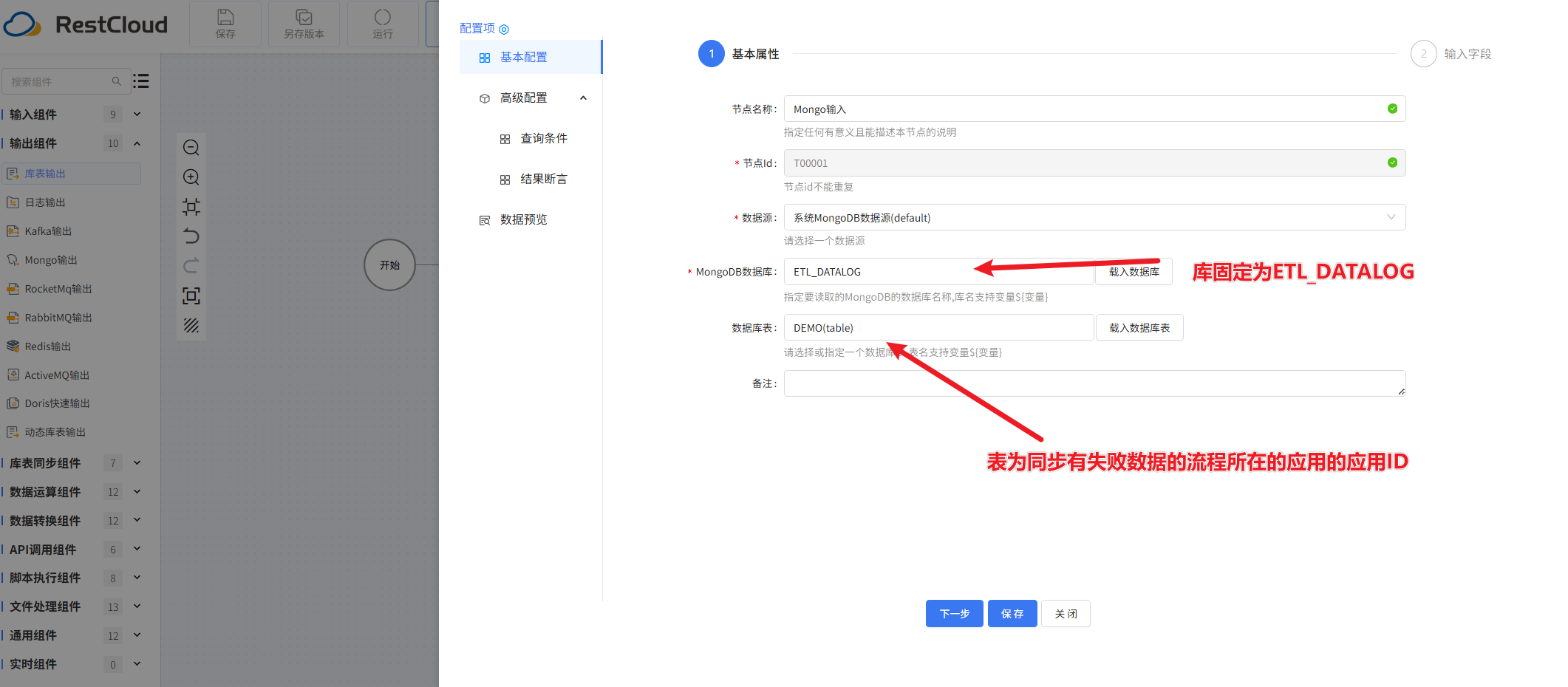The image size is (1568, 687).
Task: Click the auto-layout nodes icon
Action: (191, 207)
